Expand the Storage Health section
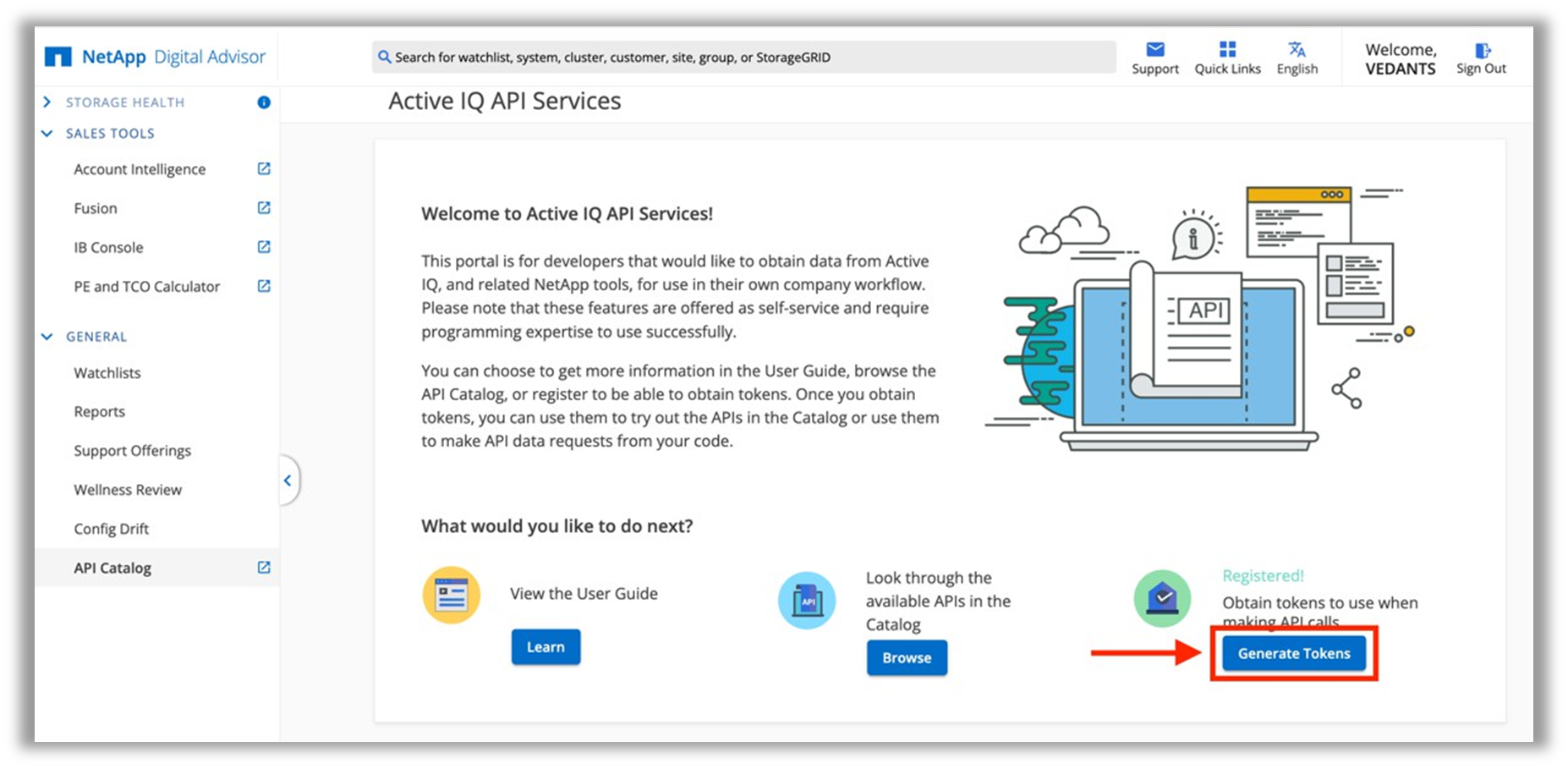The image size is (1568, 769). [x=47, y=102]
